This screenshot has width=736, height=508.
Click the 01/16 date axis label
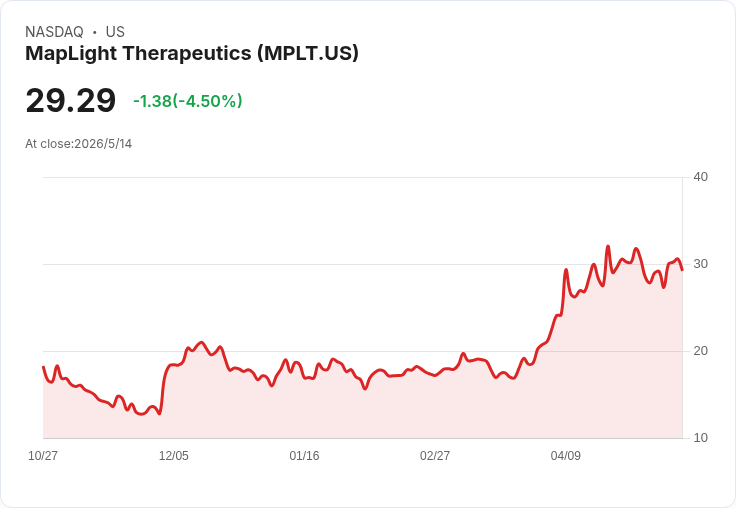(x=304, y=455)
